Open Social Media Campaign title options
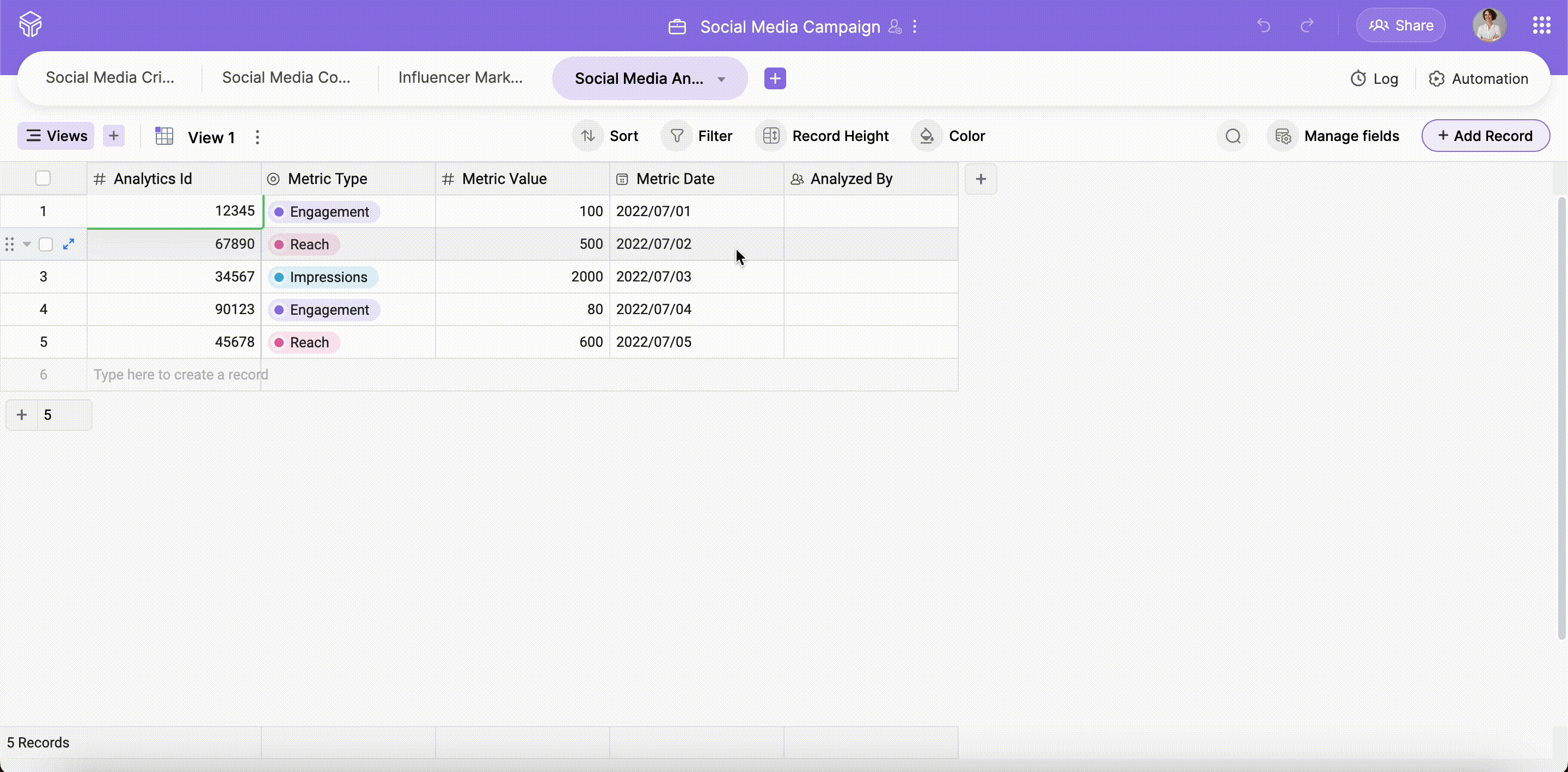Screen dimensions: 1568x772 914,27
